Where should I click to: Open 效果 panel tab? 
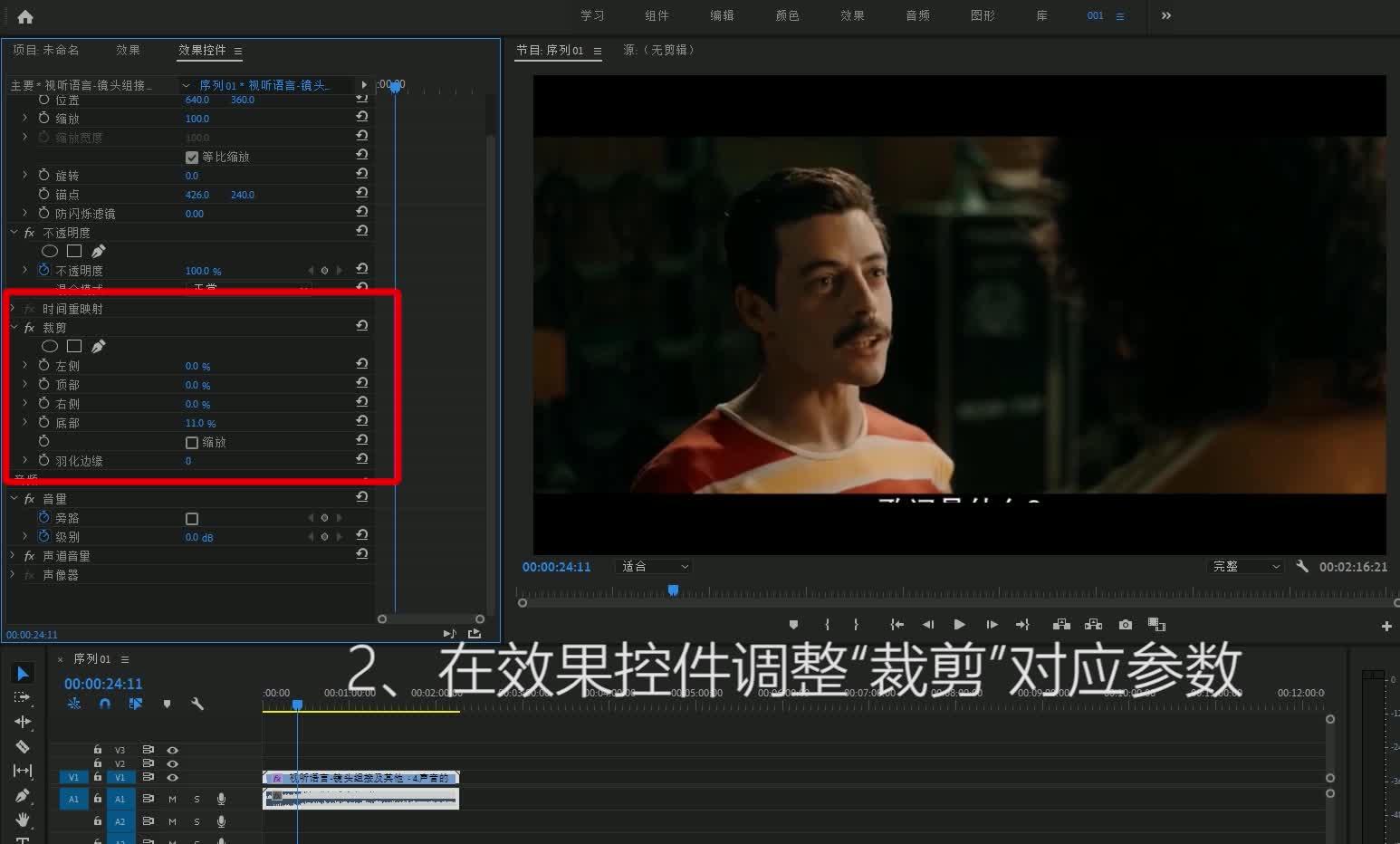pos(128,50)
